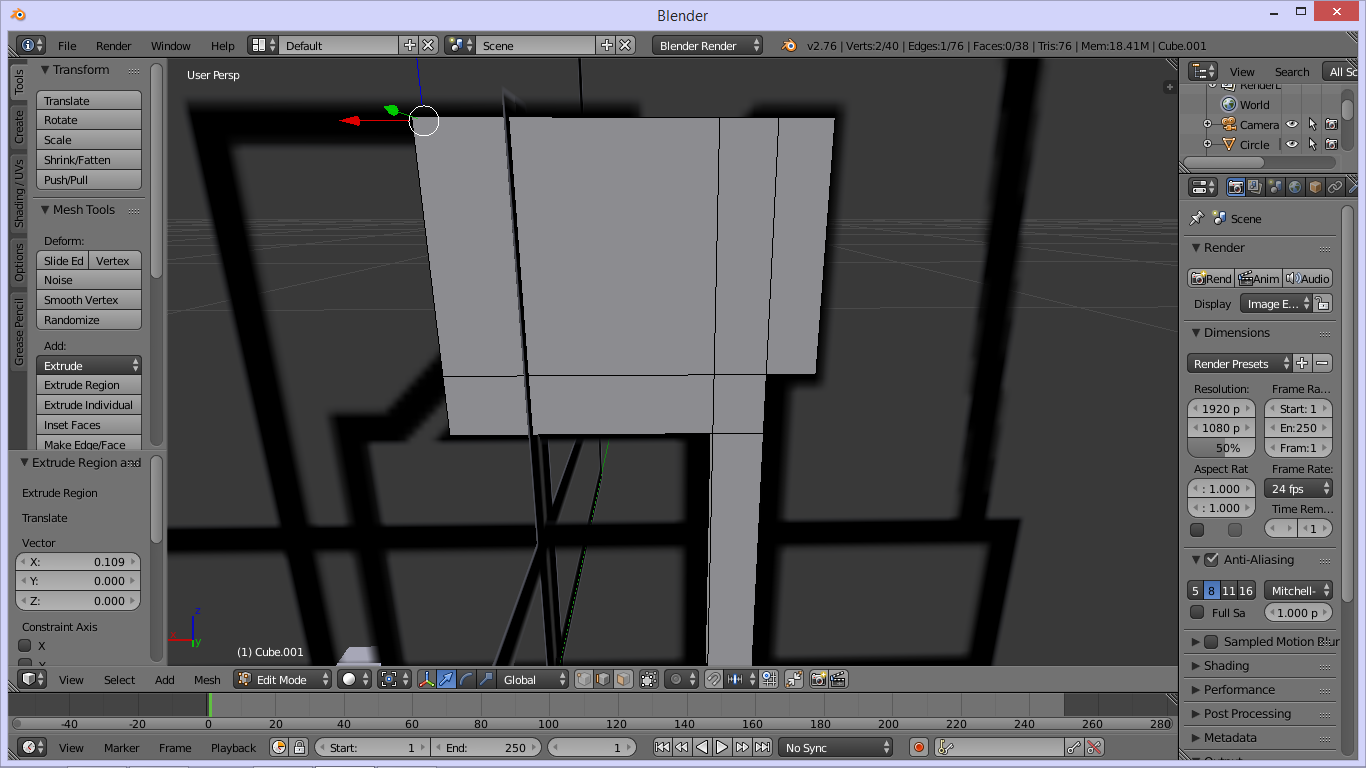Expand the Shading panel
Image resolution: width=1366 pixels, height=768 pixels.
pyautogui.click(x=1226, y=665)
